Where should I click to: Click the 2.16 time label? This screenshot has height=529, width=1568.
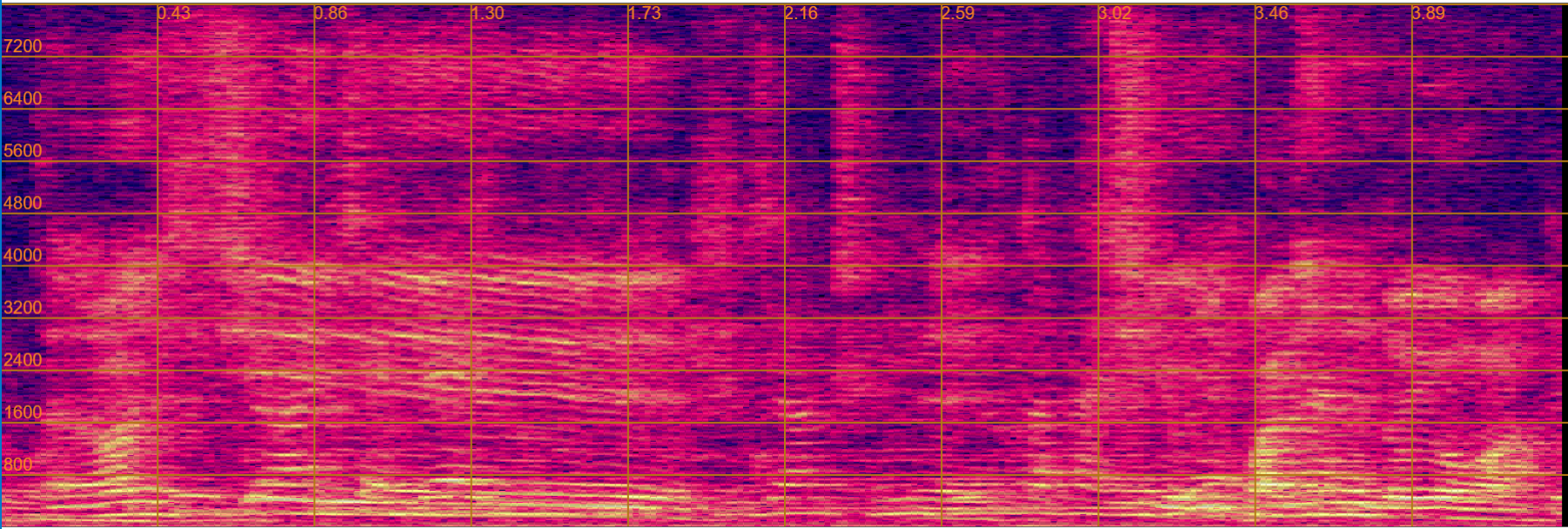pyautogui.click(x=801, y=13)
